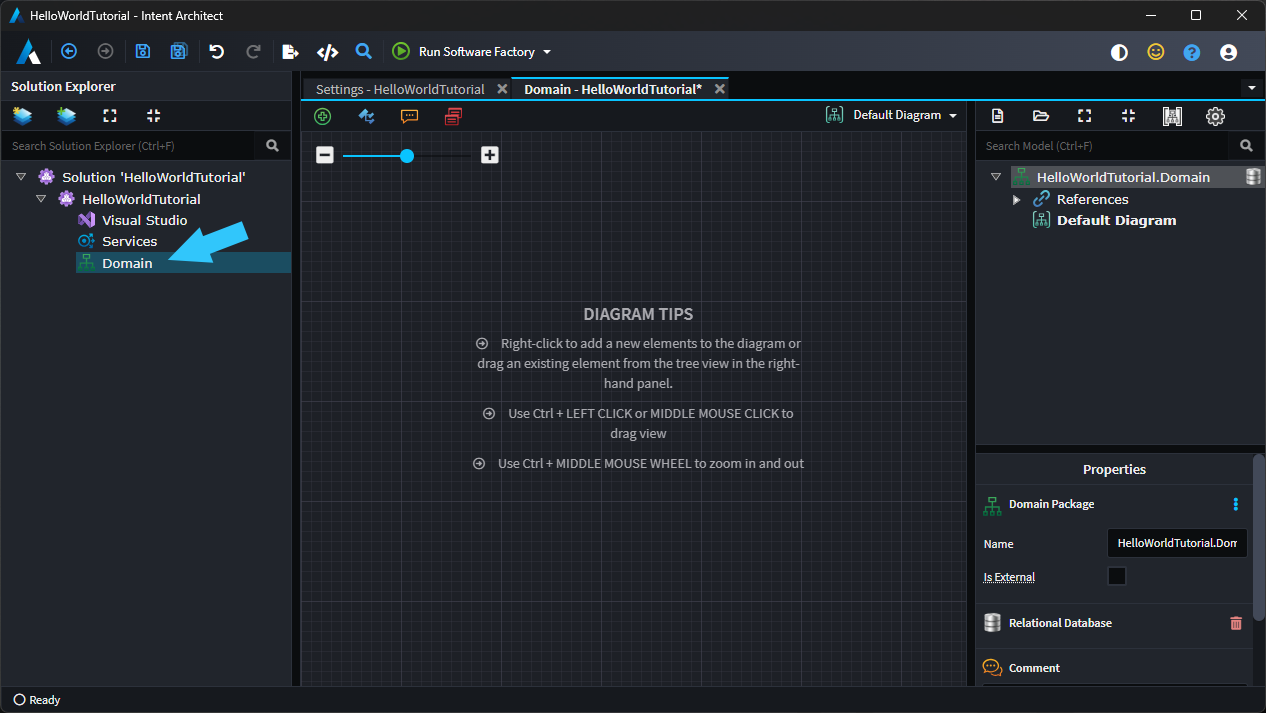Collapse all nodes in model tree panel
1266x713 pixels.
(1128, 116)
